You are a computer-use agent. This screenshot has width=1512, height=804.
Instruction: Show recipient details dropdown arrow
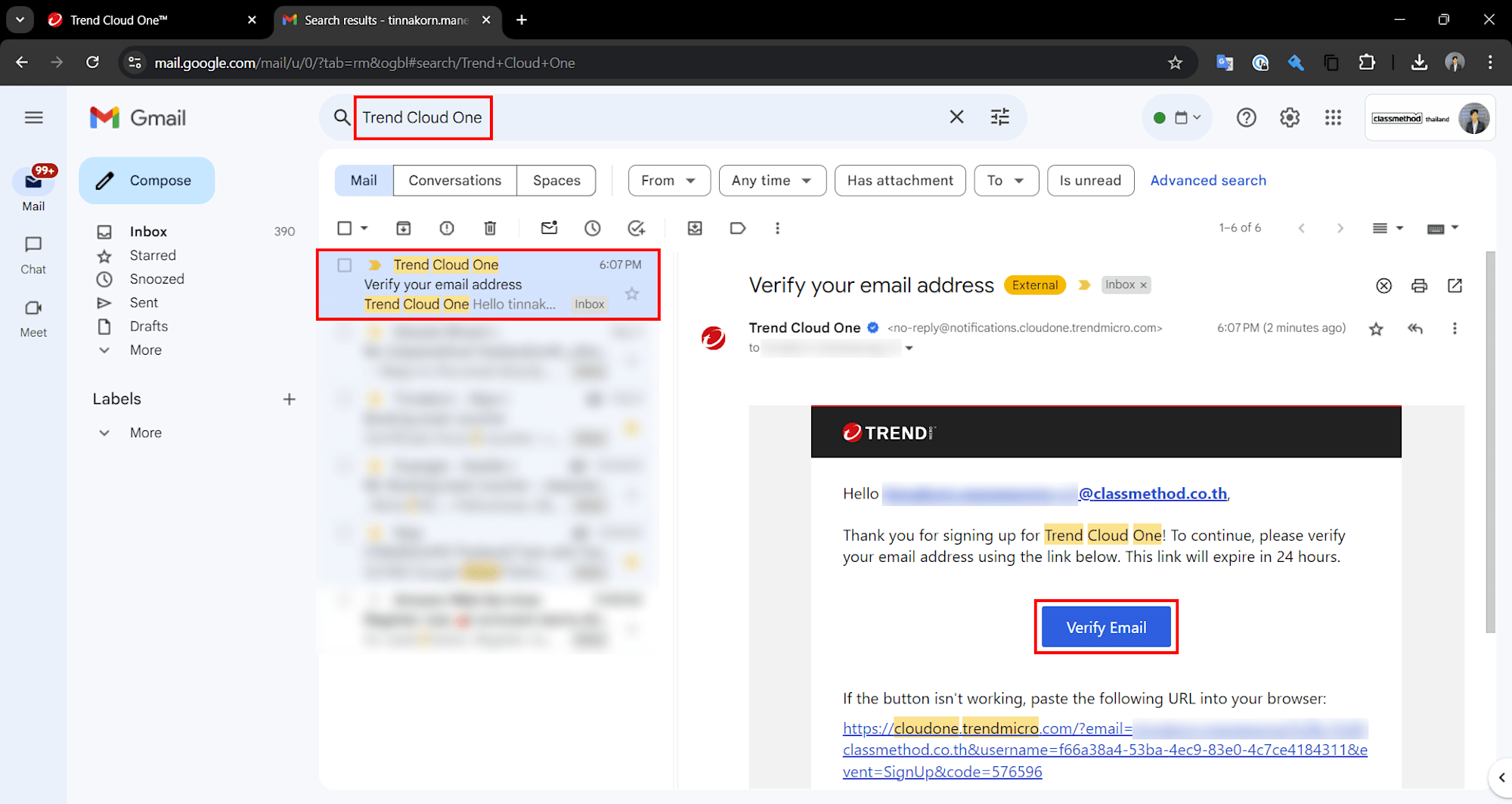click(909, 348)
